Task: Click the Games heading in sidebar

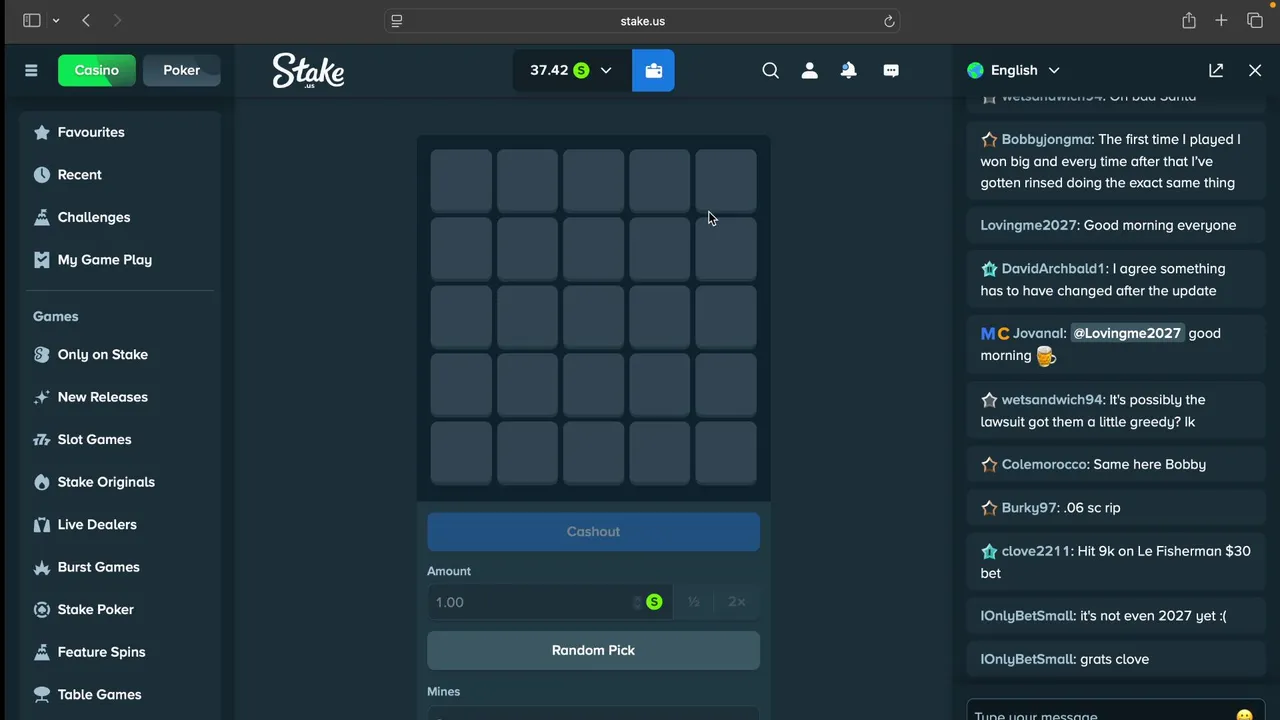Action: 56,316
